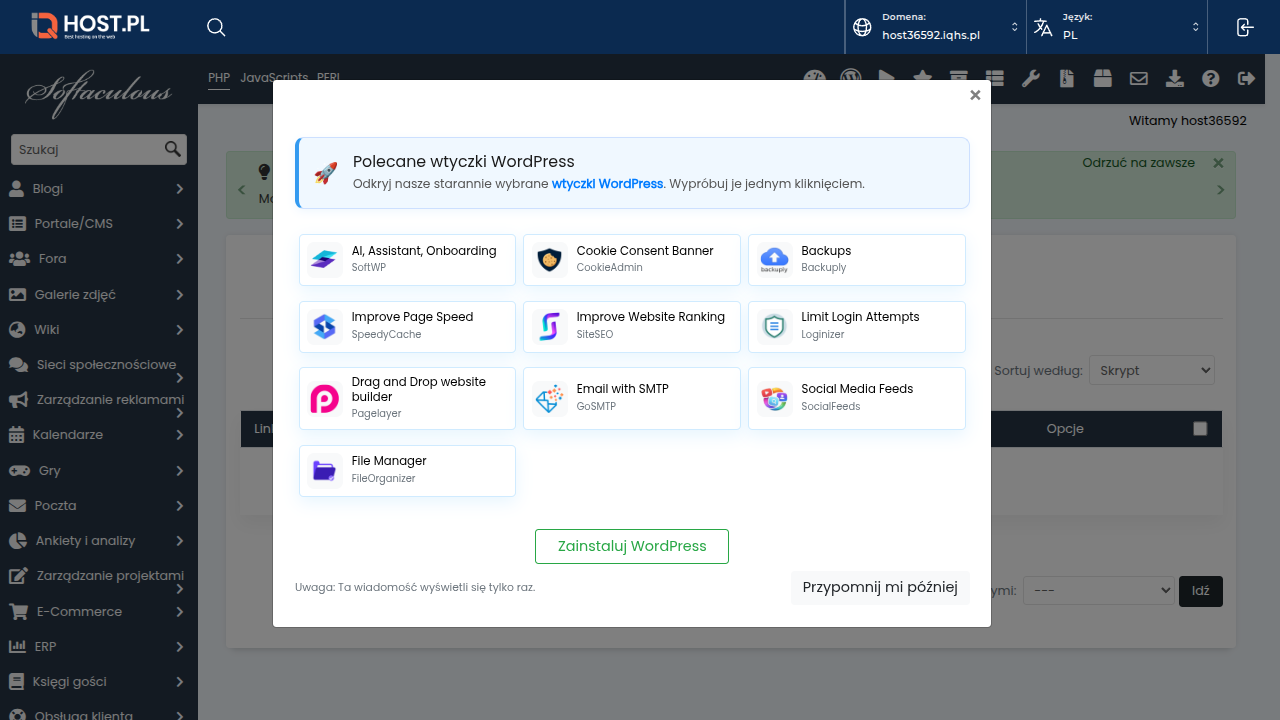Click the translate icon beside Język
Screen dimensions: 1280x720
pyautogui.click(x=1043, y=27)
